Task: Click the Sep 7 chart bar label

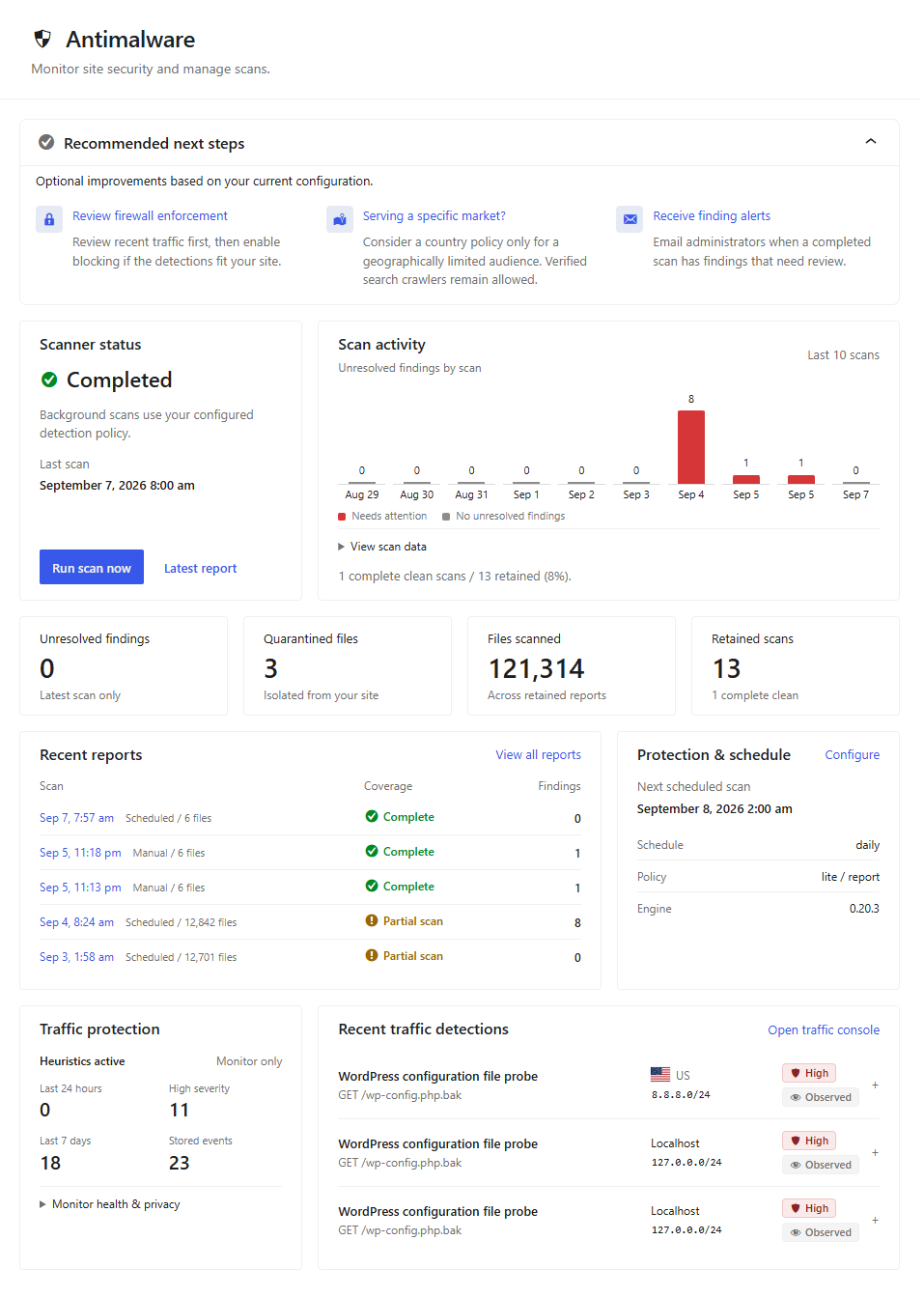Action: (x=855, y=494)
